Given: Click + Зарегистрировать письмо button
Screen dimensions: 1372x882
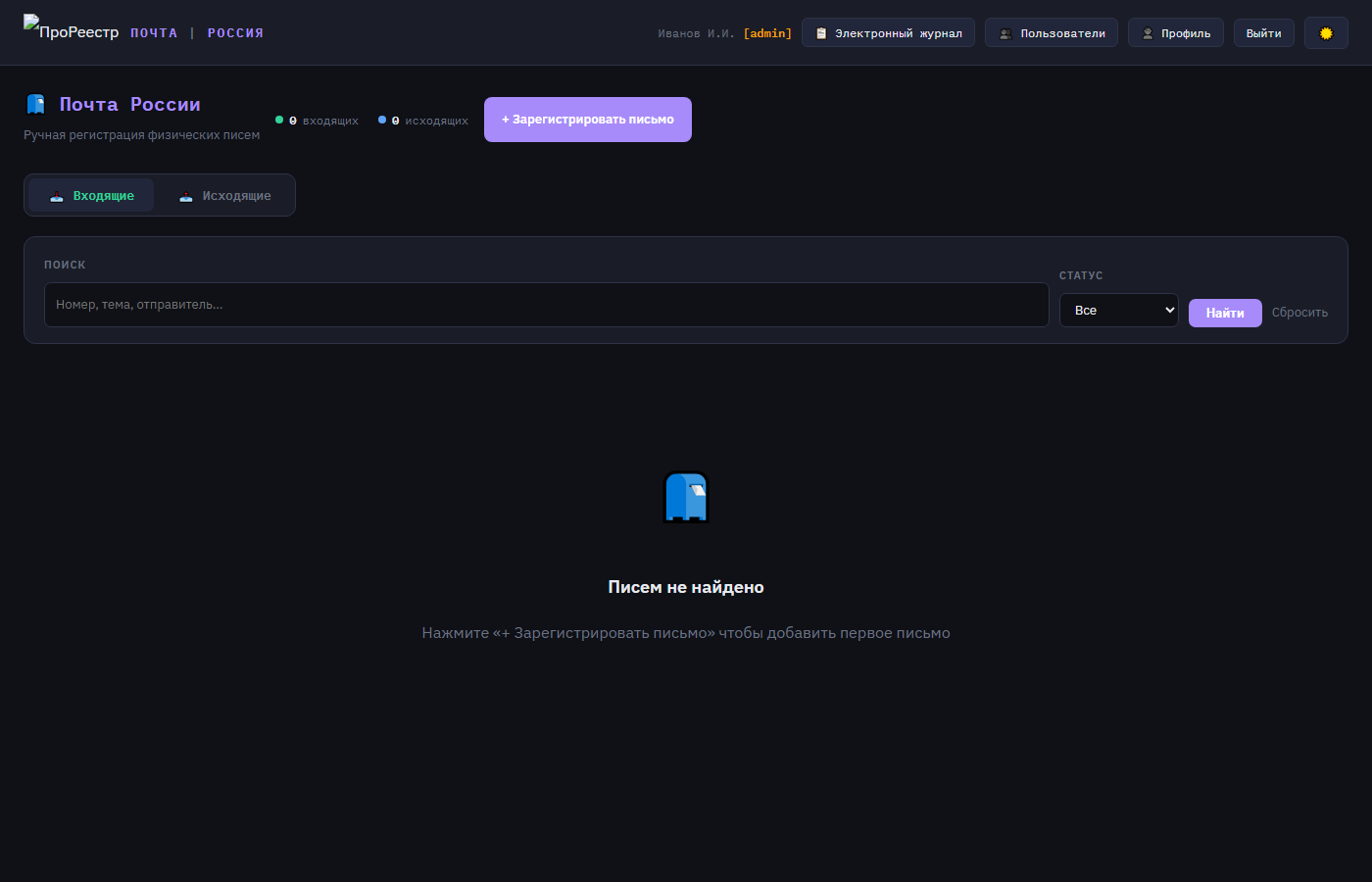Looking at the screenshot, I should [587, 120].
